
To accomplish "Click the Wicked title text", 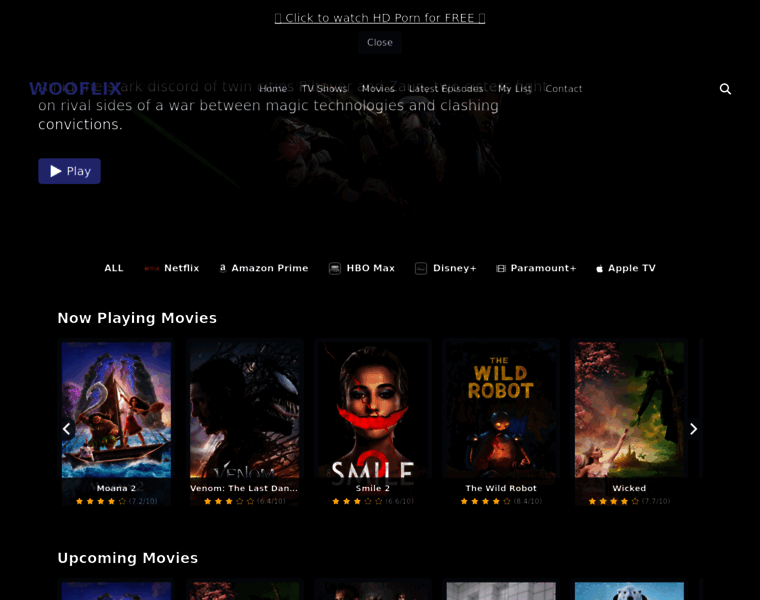I will click(629, 488).
